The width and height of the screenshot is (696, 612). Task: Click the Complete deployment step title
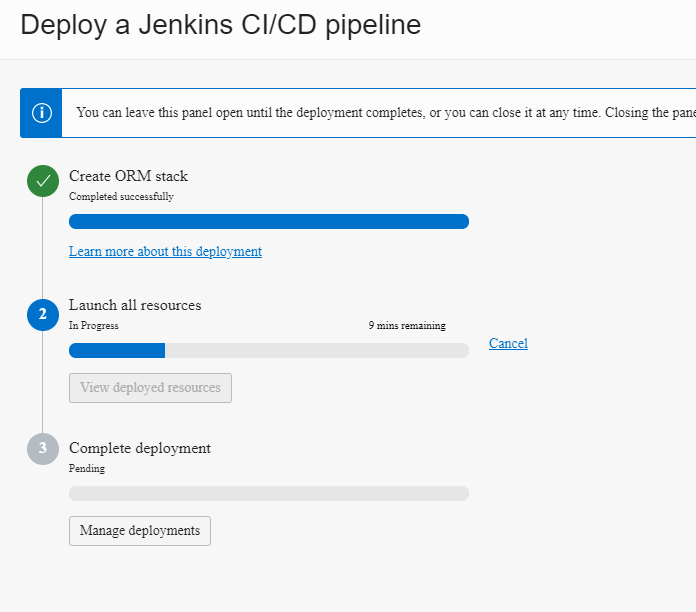coord(140,448)
